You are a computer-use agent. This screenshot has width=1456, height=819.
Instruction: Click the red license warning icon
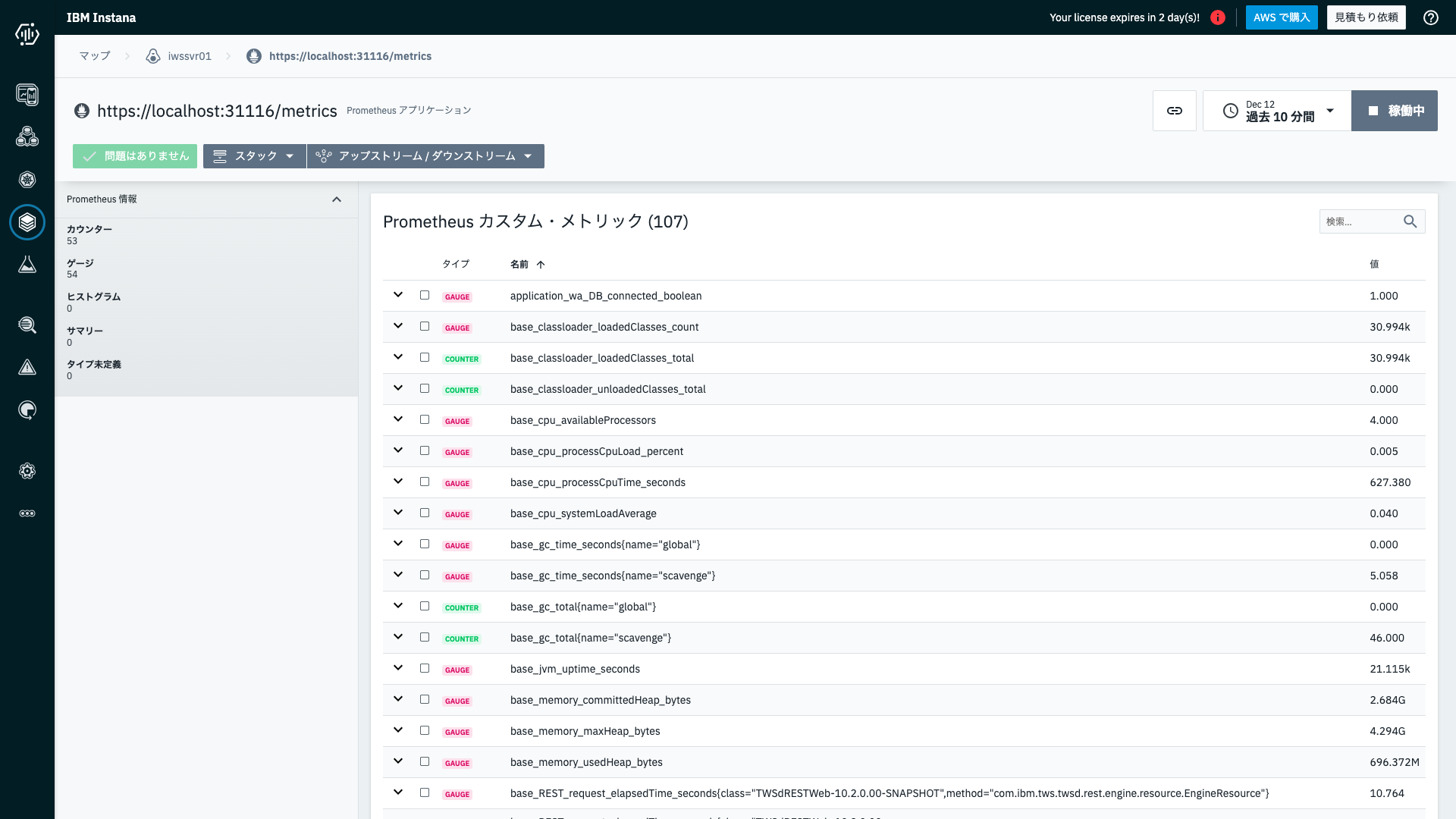[1218, 17]
